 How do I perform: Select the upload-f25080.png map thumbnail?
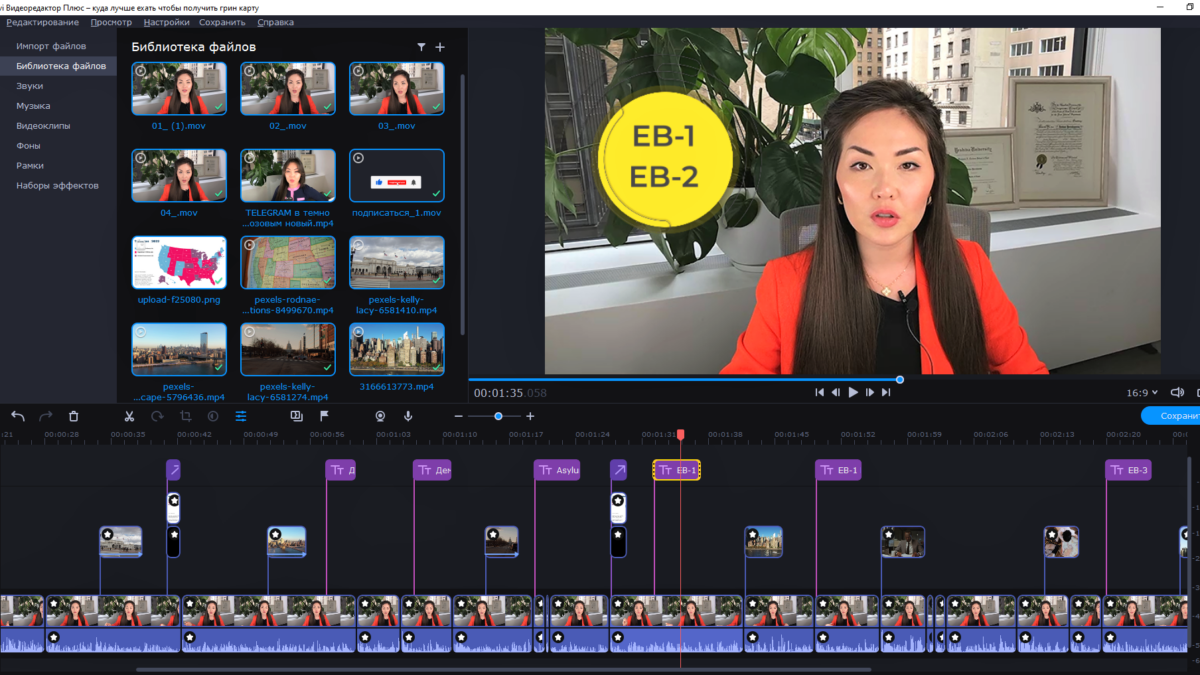[x=179, y=263]
